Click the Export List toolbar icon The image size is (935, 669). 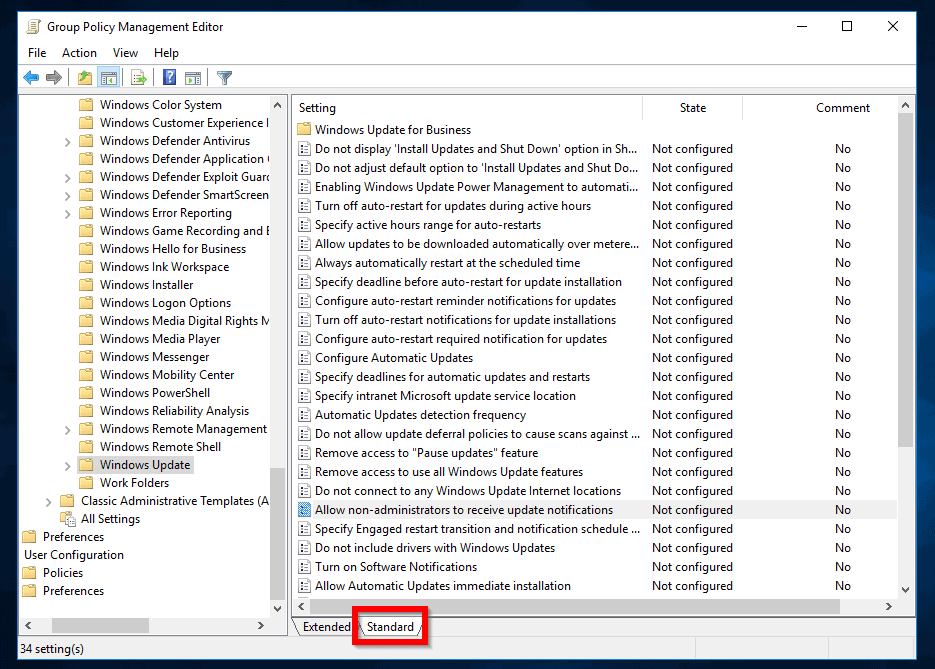pyautogui.click(x=139, y=78)
